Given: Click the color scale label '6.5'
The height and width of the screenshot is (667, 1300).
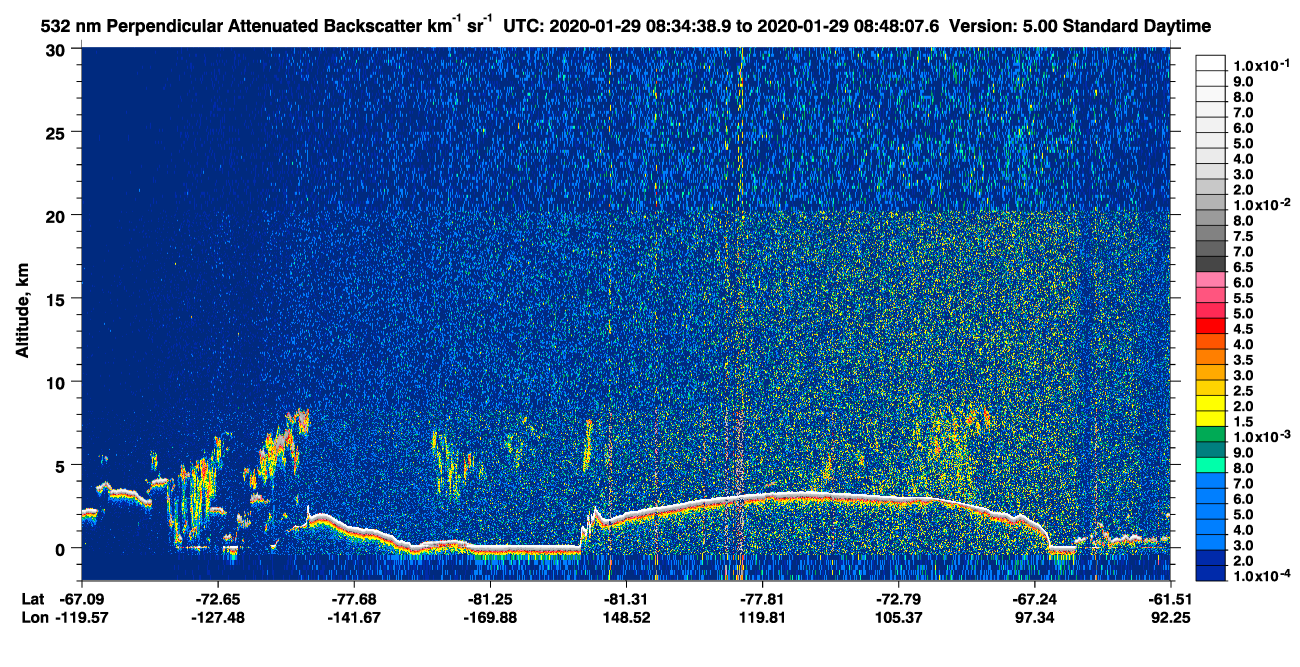Looking at the screenshot, I should coord(1244,267).
